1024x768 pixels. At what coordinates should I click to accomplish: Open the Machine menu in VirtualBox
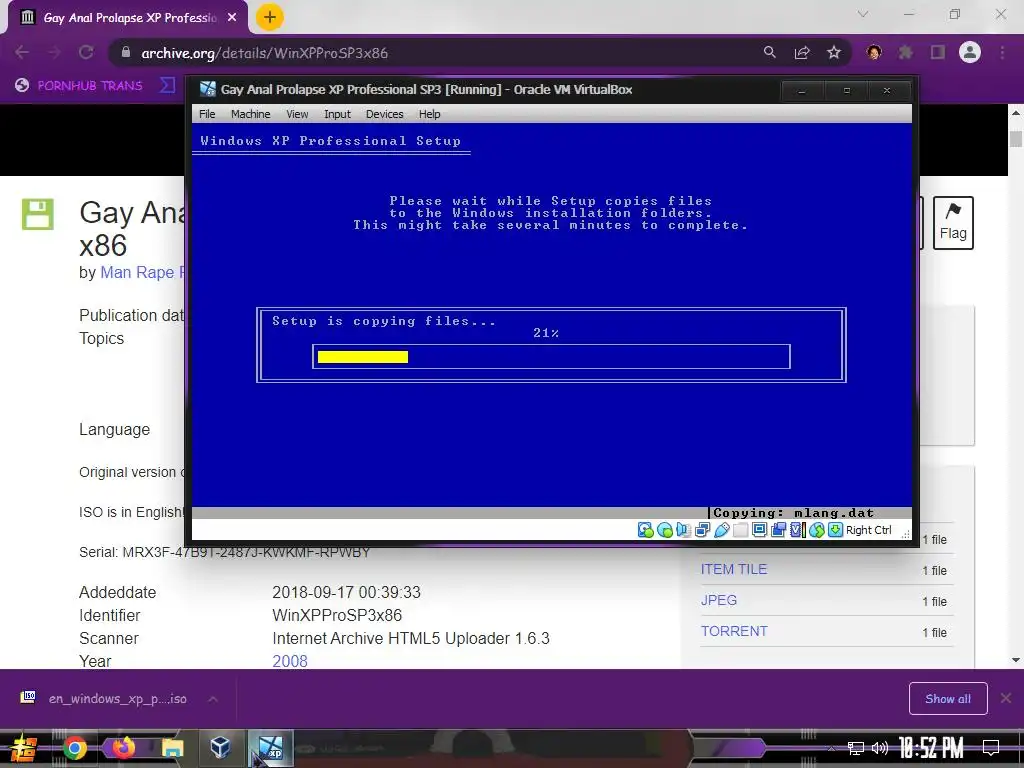[250, 114]
